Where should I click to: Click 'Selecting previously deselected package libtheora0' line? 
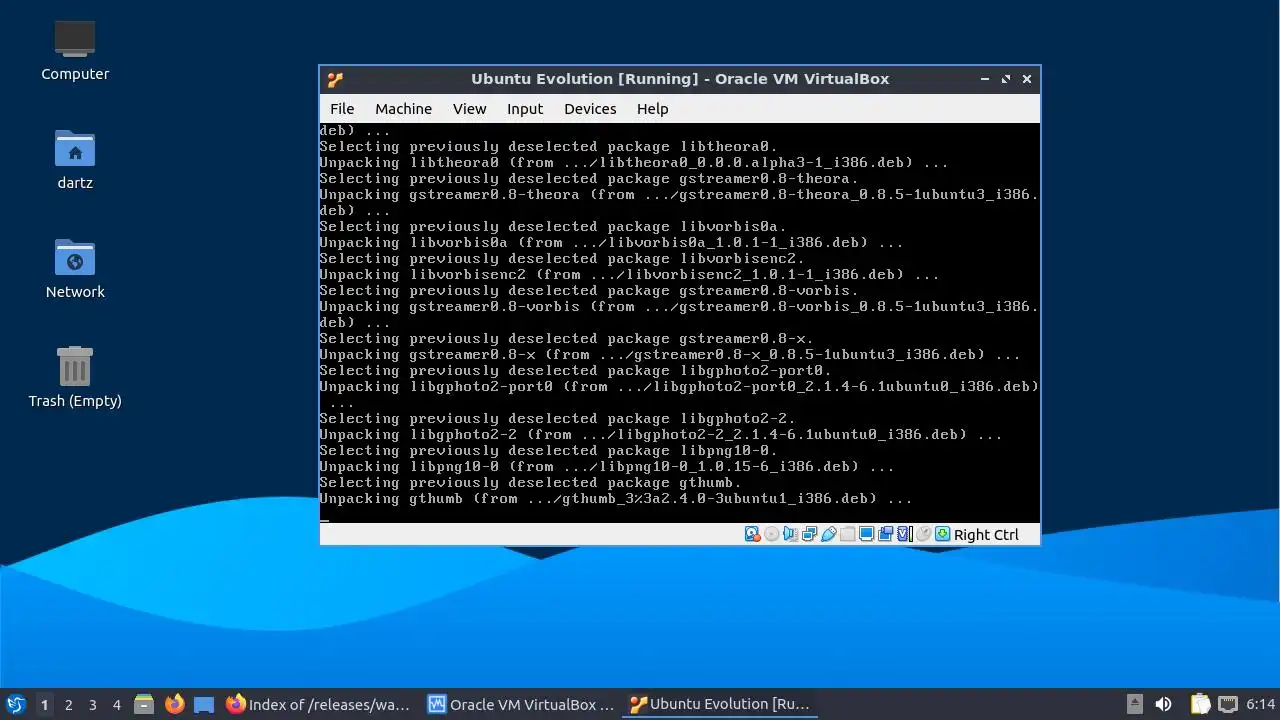(548, 146)
